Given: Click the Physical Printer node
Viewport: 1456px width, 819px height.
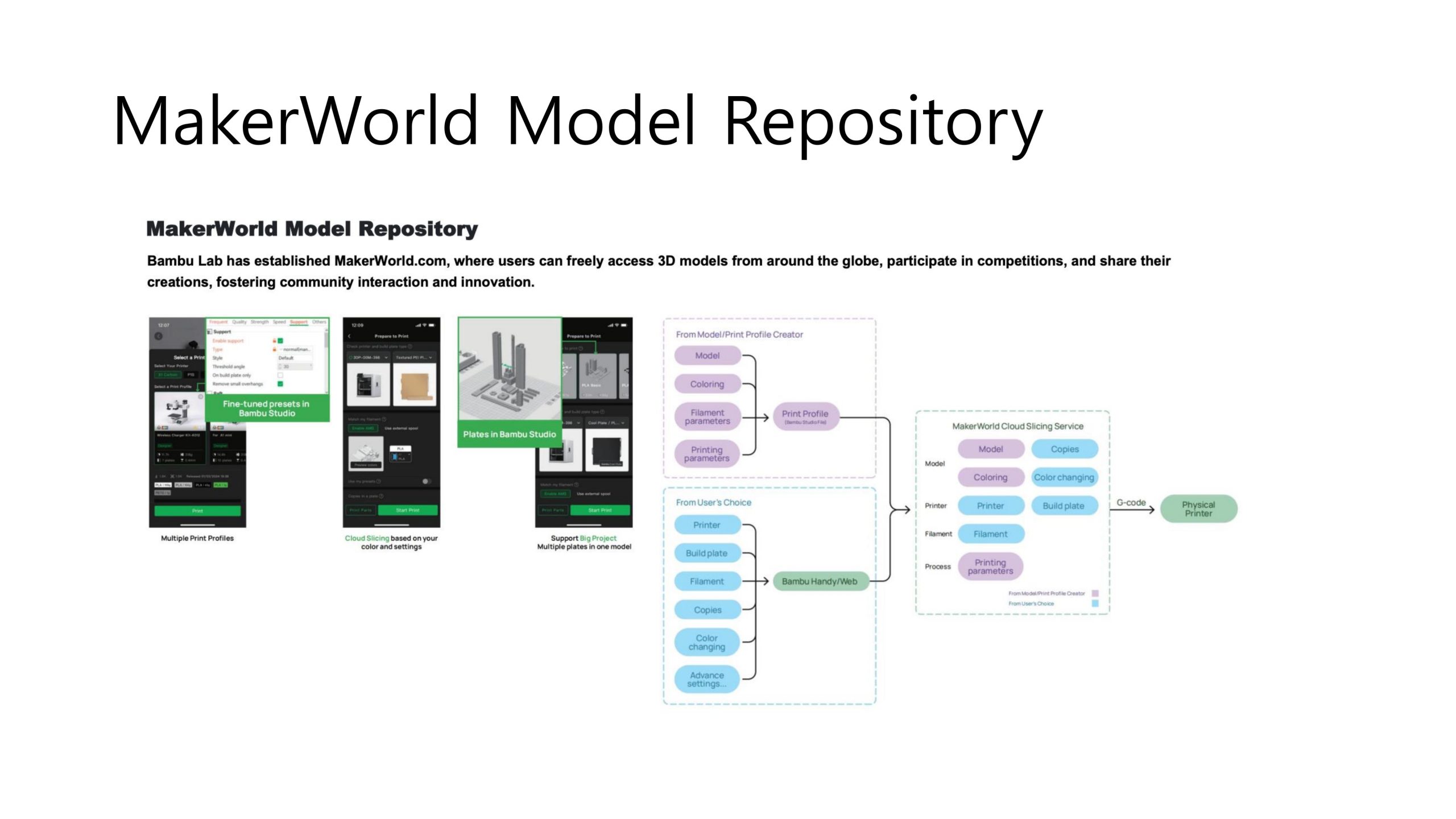Looking at the screenshot, I should (x=1198, y=508).
